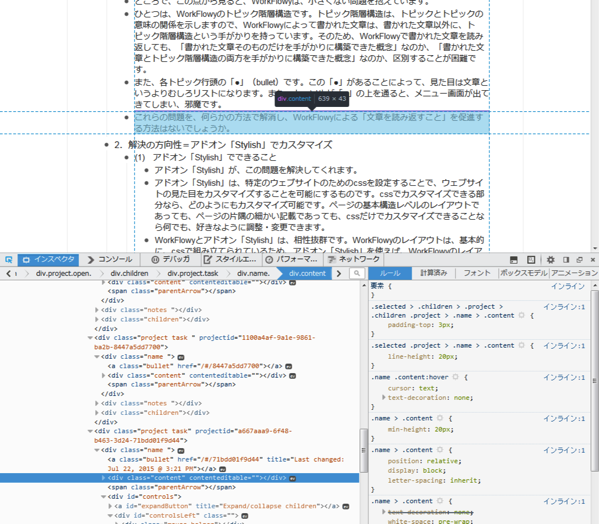The image size is (599, 524).
Task: Open developer toolbox settings gear
Action: [550, 260]
